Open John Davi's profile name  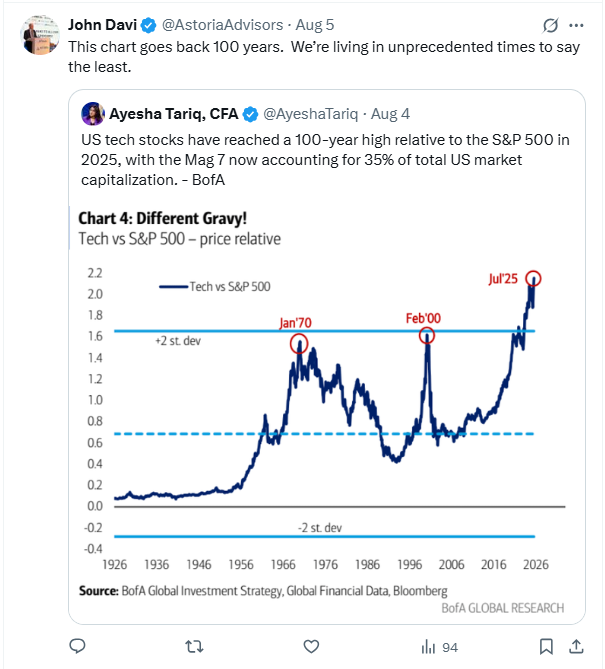(102, 25)
